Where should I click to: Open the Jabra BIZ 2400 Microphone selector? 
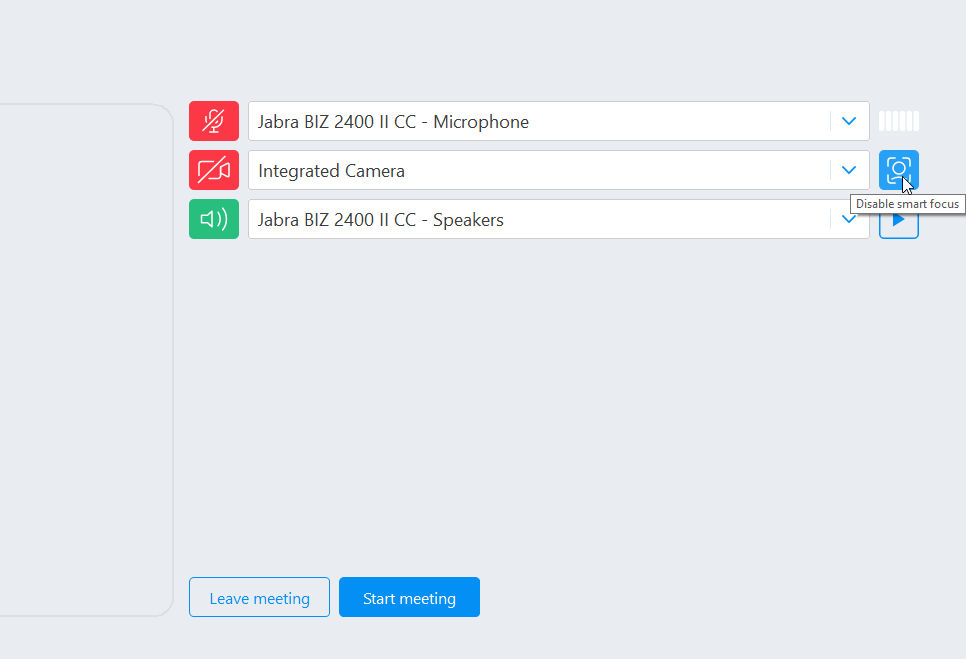[x=559, y=121]
